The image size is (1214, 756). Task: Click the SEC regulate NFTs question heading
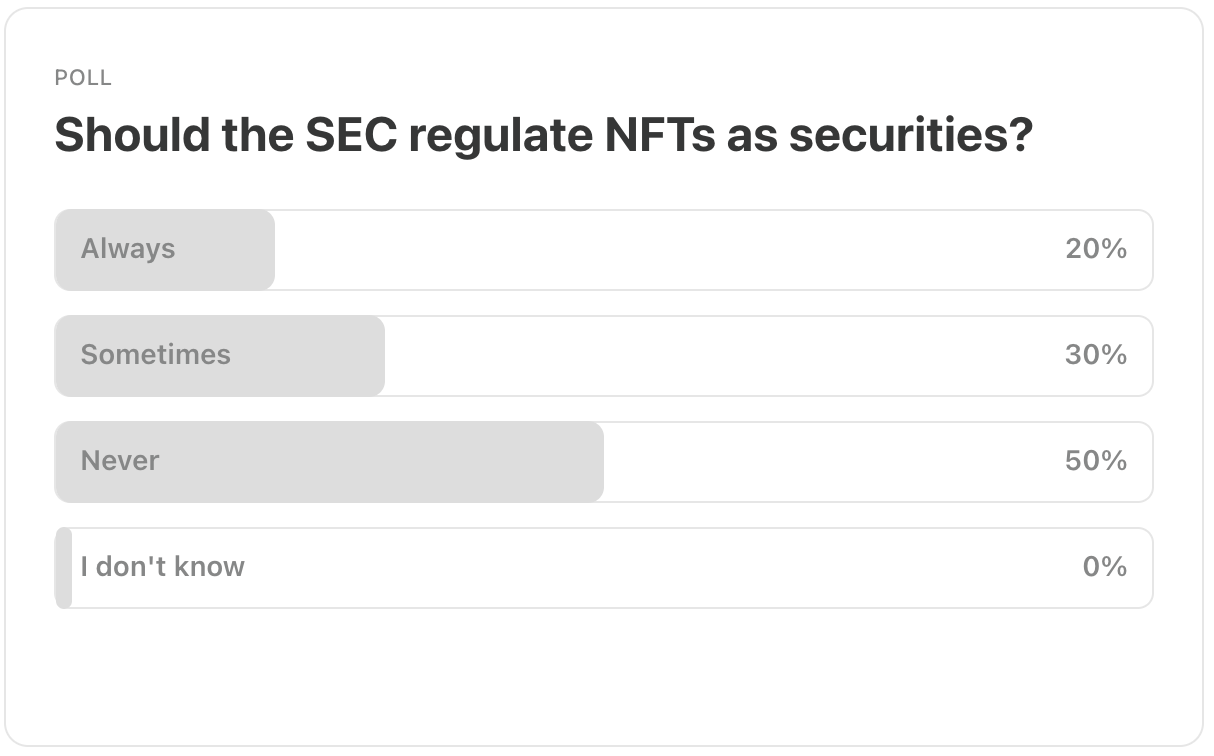click(542, 135)
